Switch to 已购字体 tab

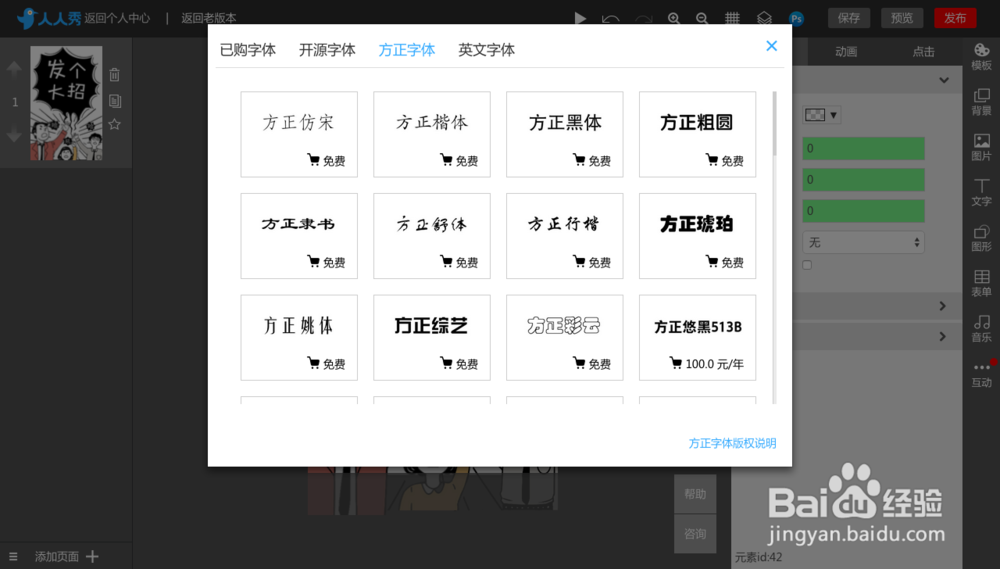pos(247,50)
